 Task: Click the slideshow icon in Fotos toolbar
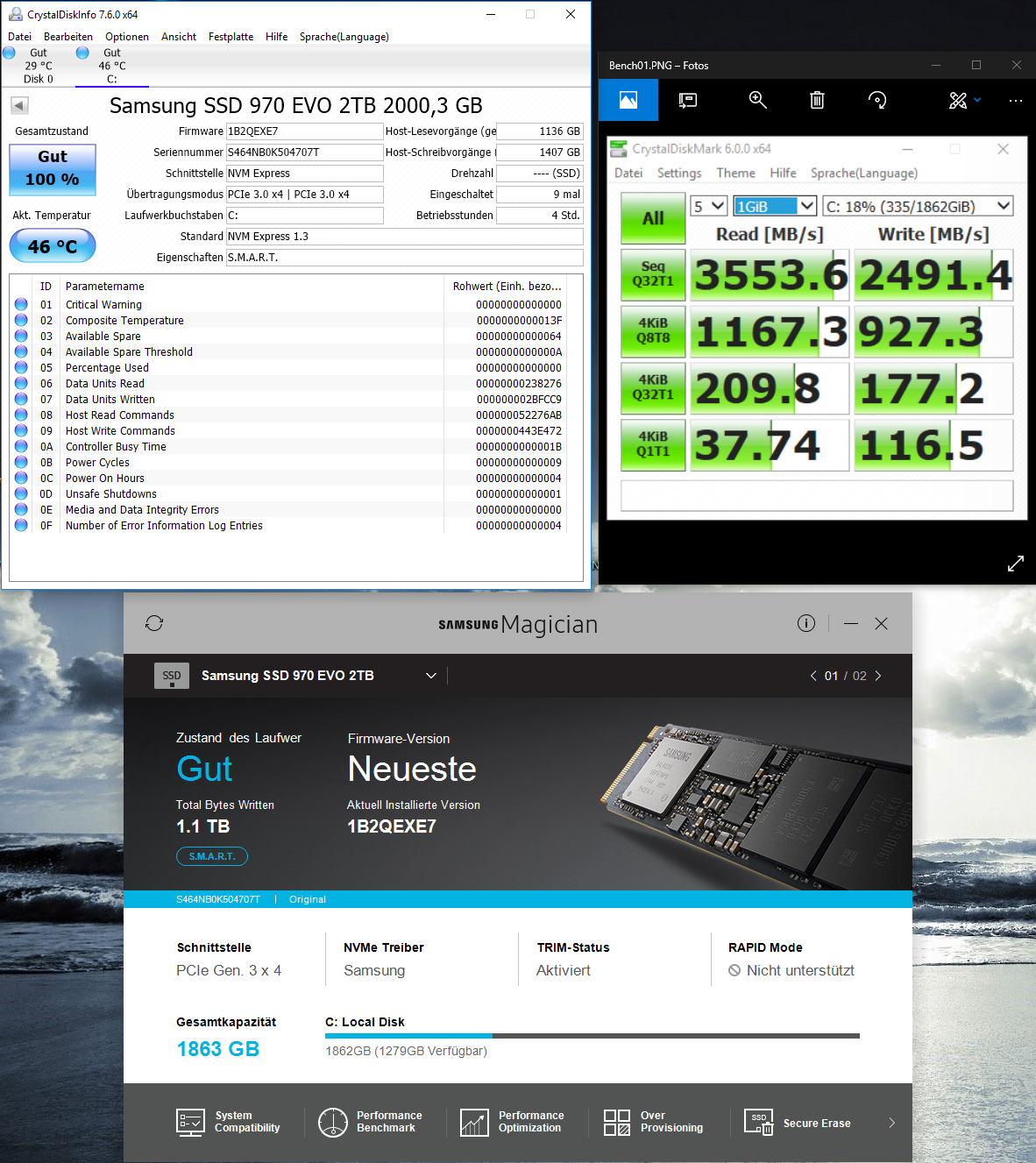(688, 100)
